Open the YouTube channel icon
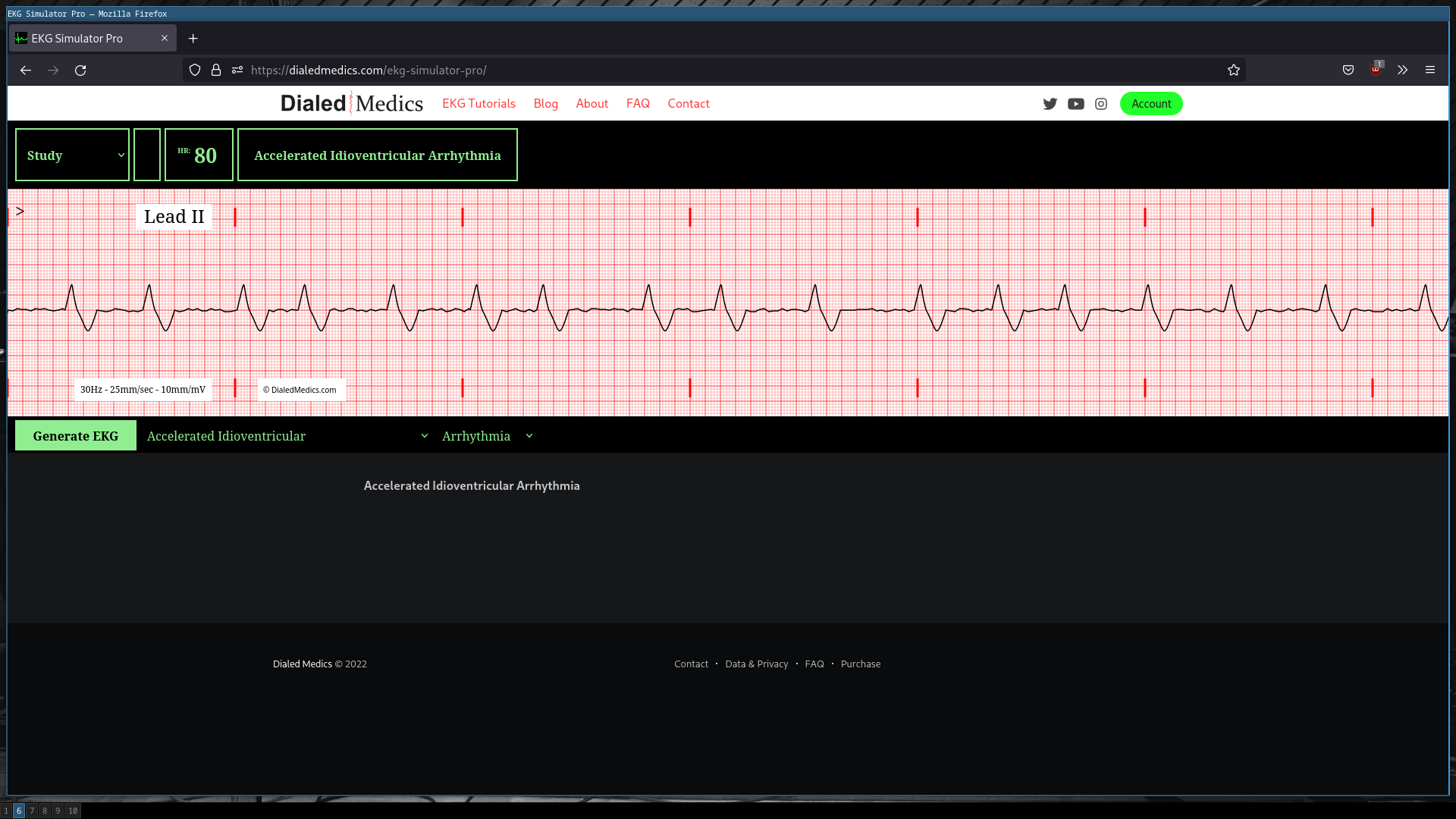The width and height of the screenshot is (1456, 819). (1076, 104)
